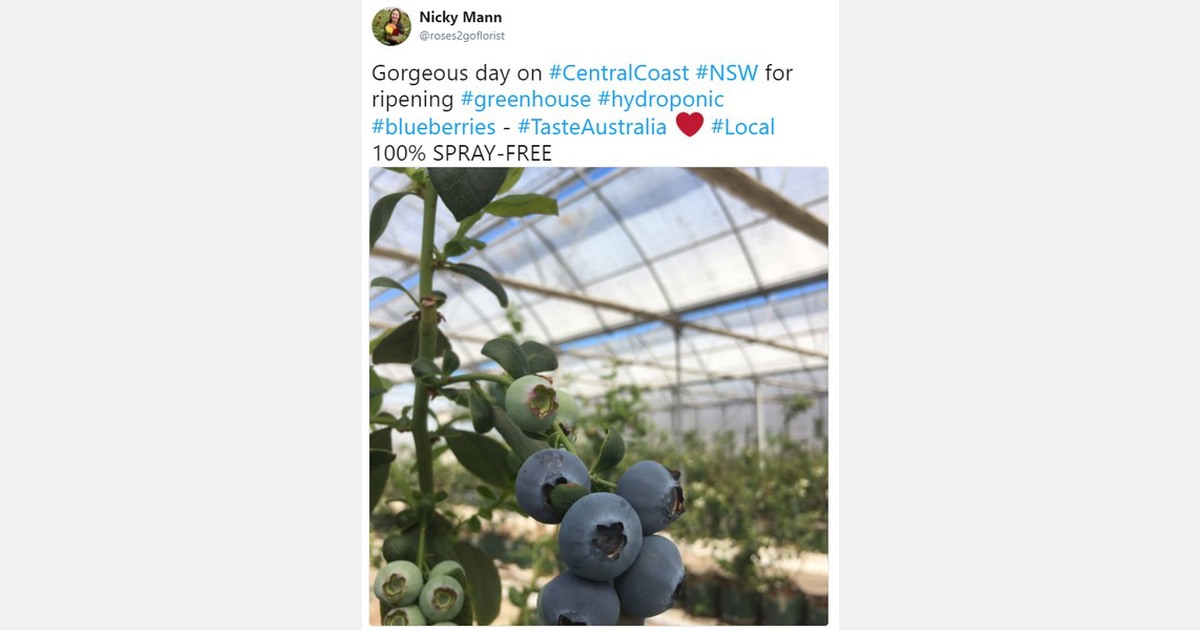Click the single unripe green blueberry in photo
The height and width of the screenshot is (630, 1200).
point(533,402)
